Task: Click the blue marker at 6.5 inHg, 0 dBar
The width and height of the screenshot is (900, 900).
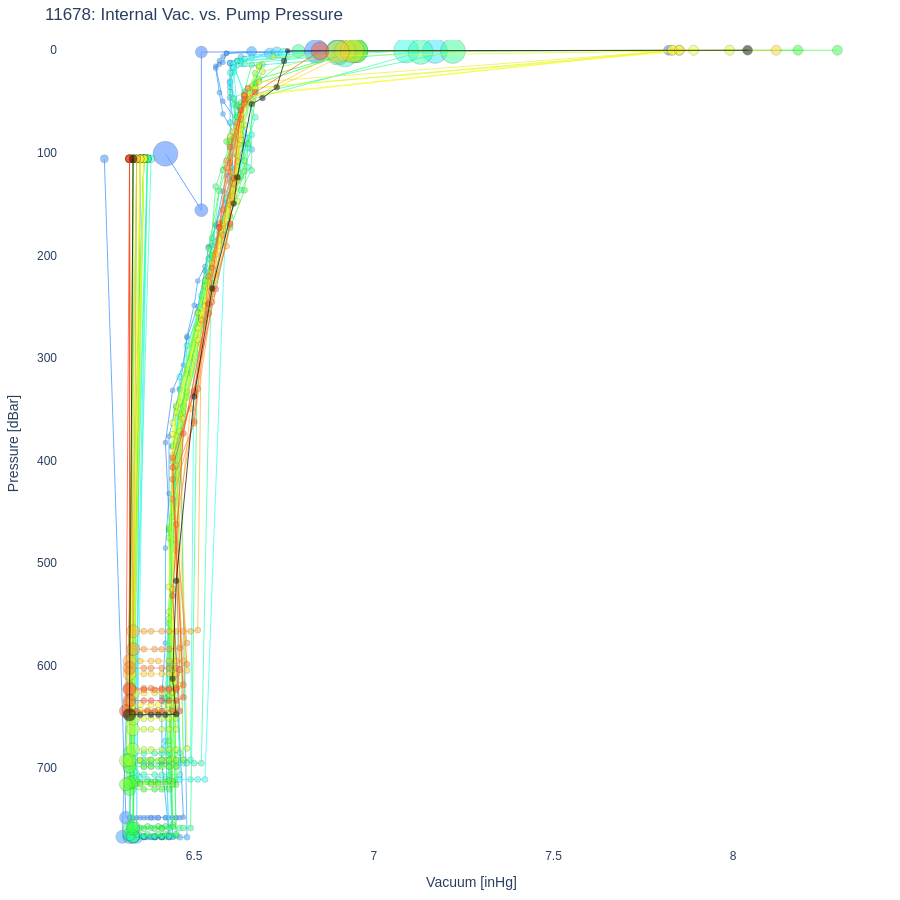Action: (x=201, y=52)
